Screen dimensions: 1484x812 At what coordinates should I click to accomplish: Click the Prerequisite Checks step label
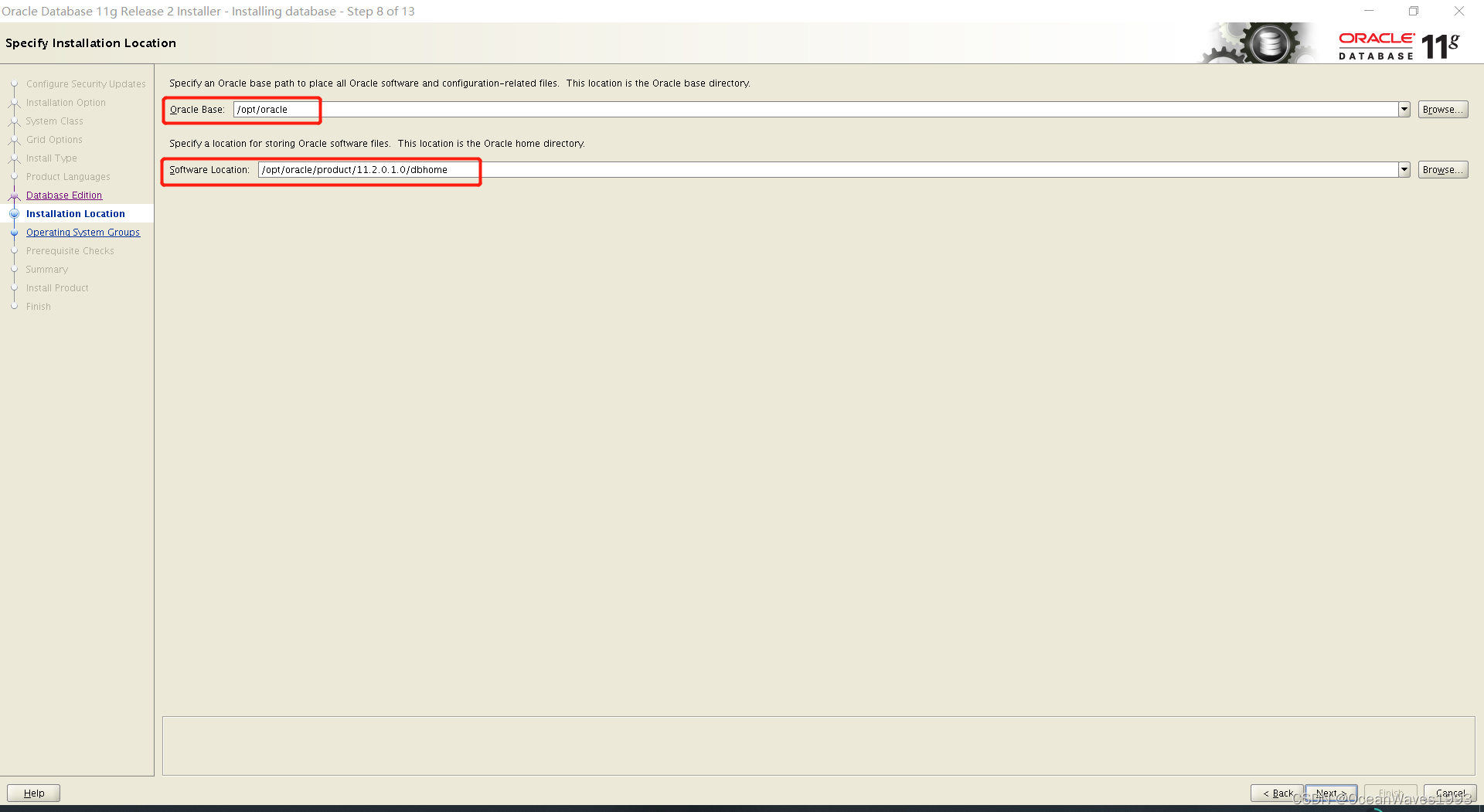[70, 251]
